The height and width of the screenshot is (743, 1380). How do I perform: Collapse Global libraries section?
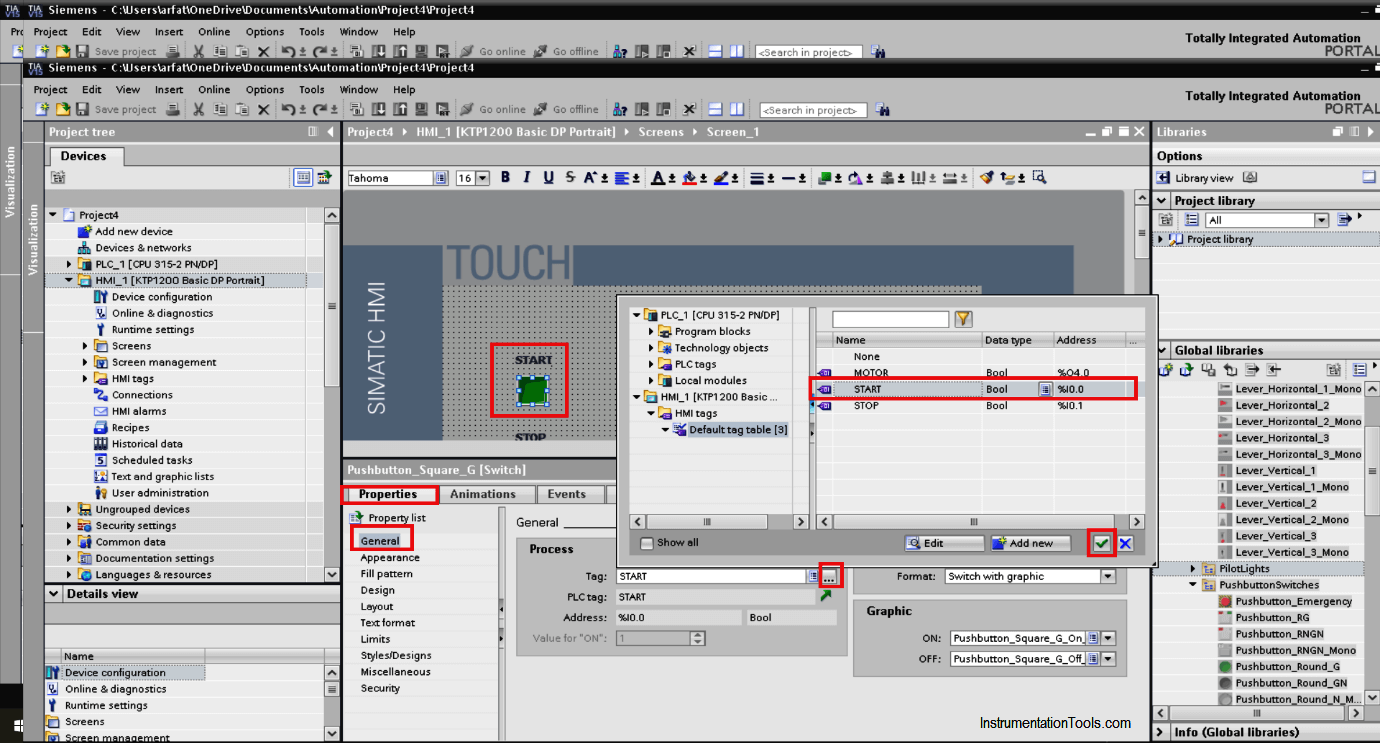pos(1162,351)
